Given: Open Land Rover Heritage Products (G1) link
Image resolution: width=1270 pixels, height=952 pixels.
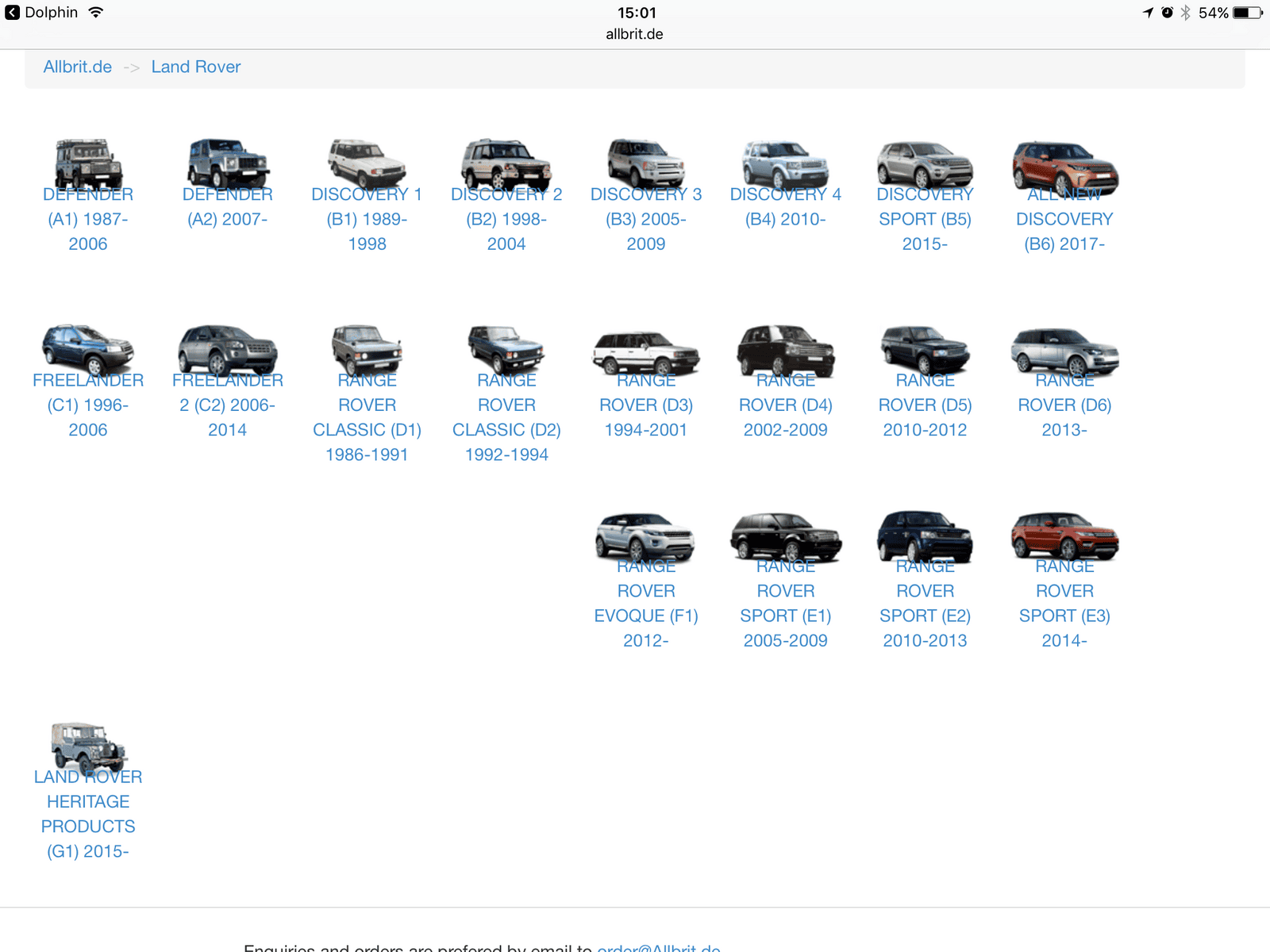Looking at the screenshot, I should (x=88, y=814).
